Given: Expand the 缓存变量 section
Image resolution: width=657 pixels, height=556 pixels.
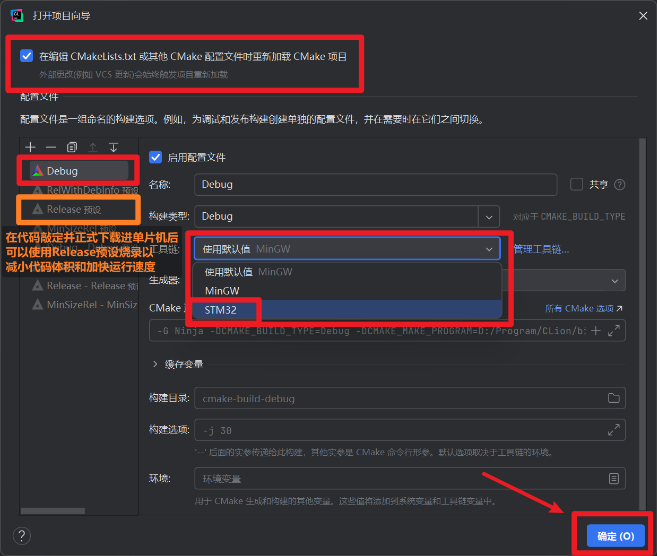Looking at the screenshot, I should [155, 364].
